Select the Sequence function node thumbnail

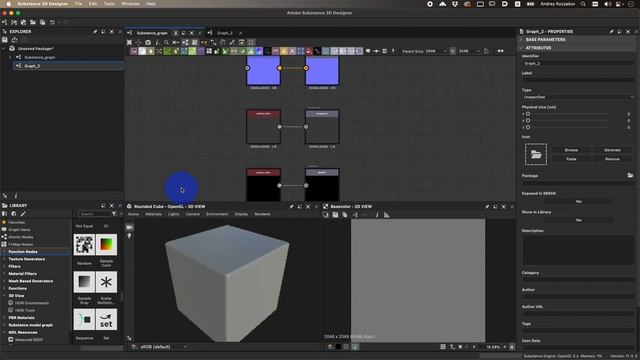(84, 319)
